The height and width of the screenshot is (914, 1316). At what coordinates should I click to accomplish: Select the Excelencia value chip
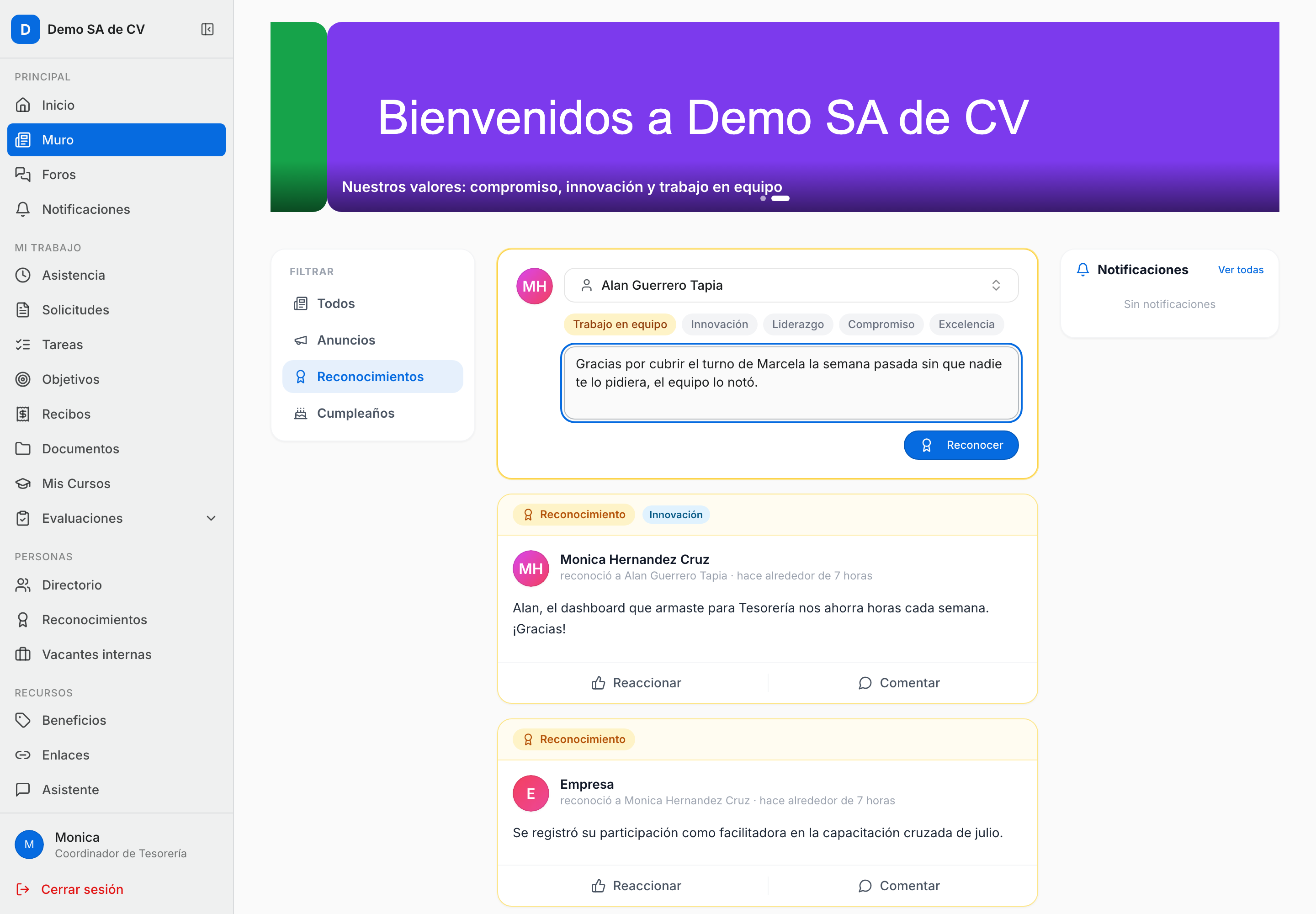[x=967, y=324]
